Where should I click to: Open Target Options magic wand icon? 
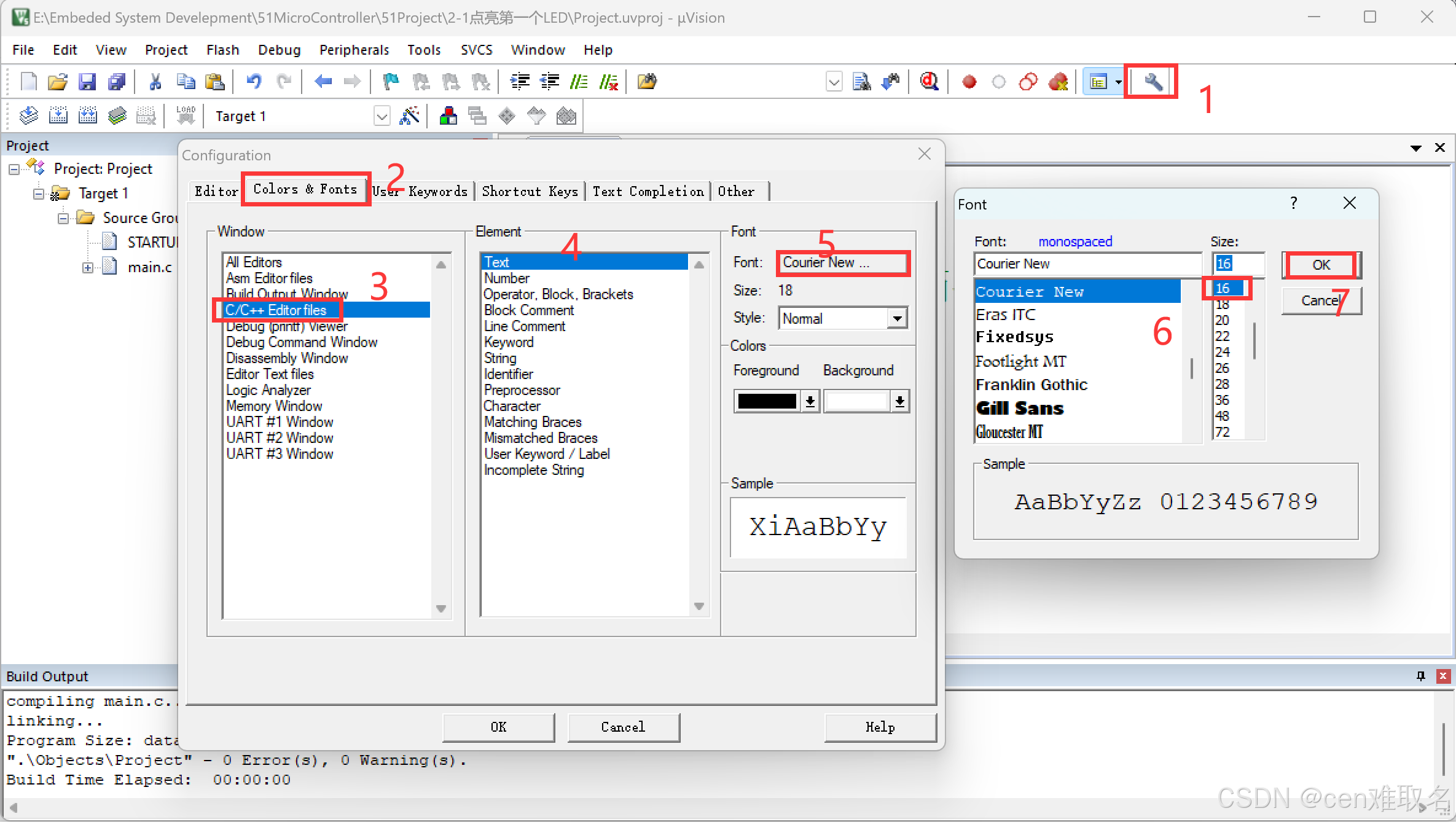click(x=409, y=116)
